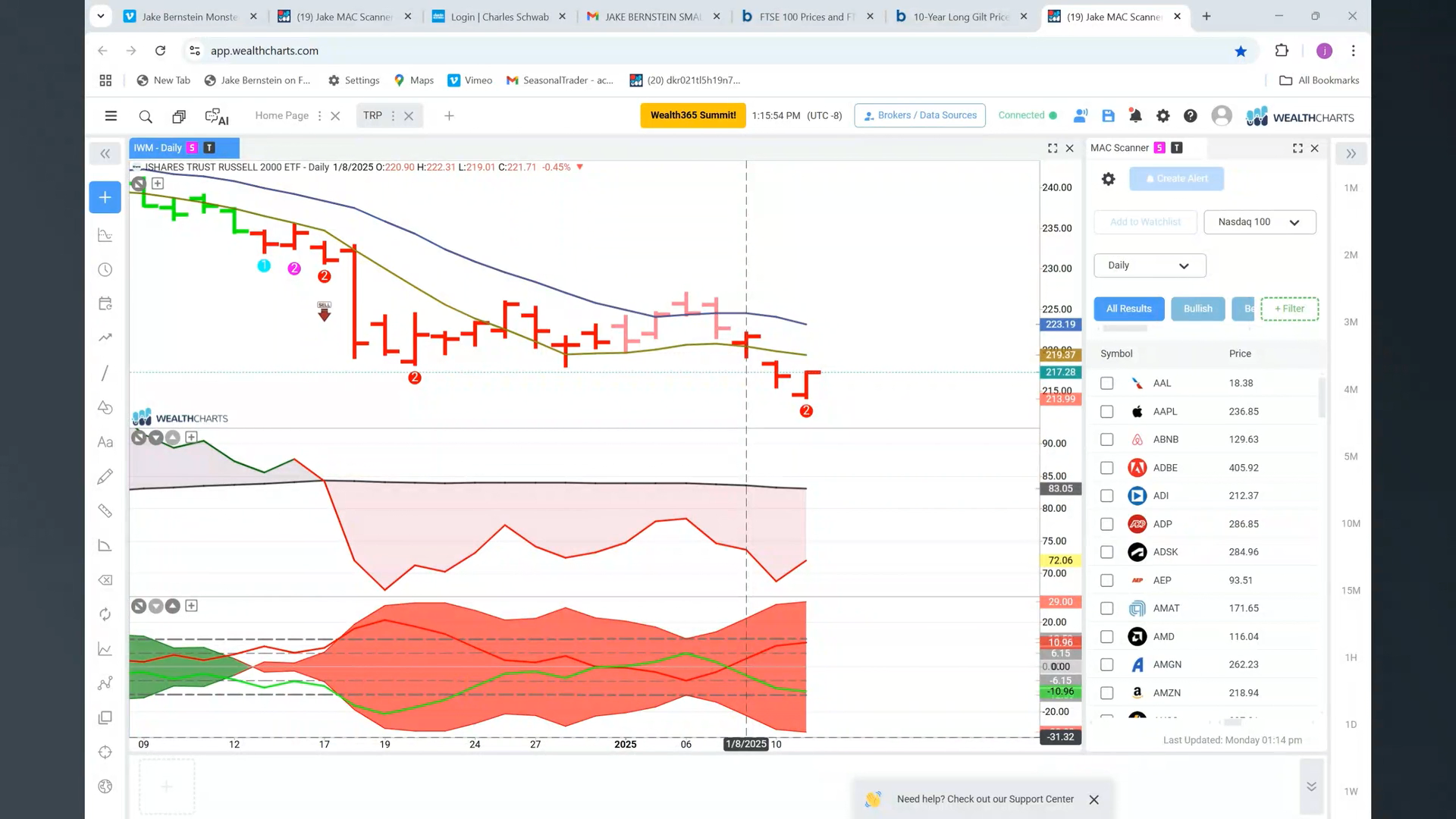Maximize the IWM chart panel
This screenshot has width=1456, height=819.
click(1053, 149)
